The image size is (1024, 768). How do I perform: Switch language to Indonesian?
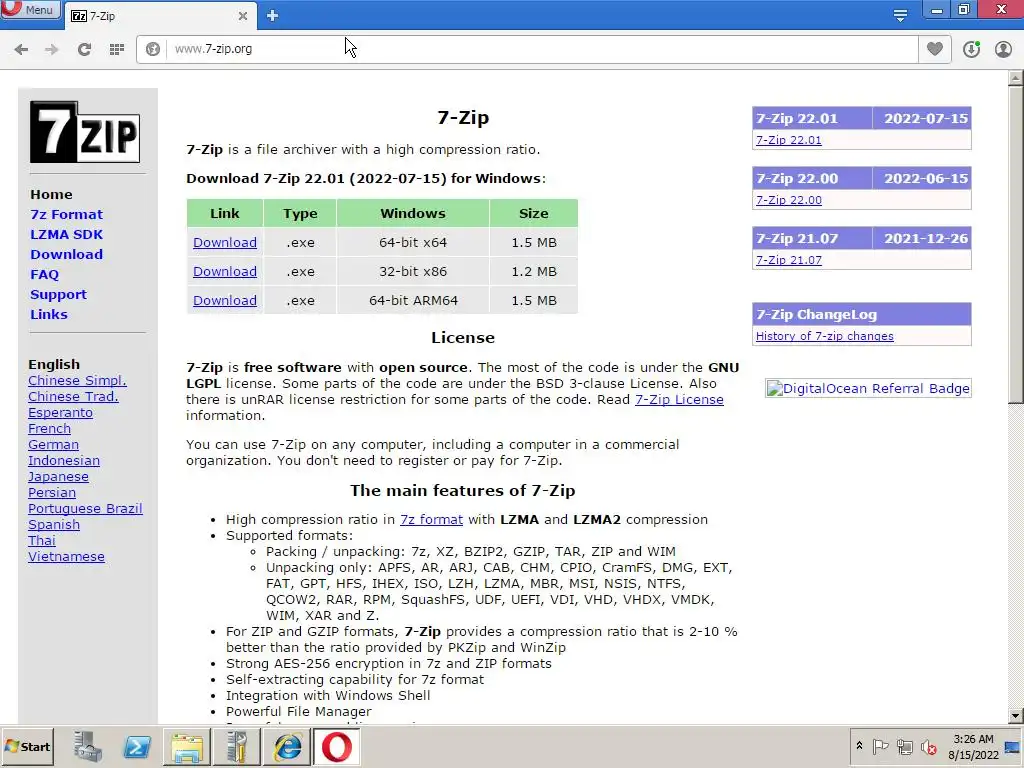click(64, 460)
